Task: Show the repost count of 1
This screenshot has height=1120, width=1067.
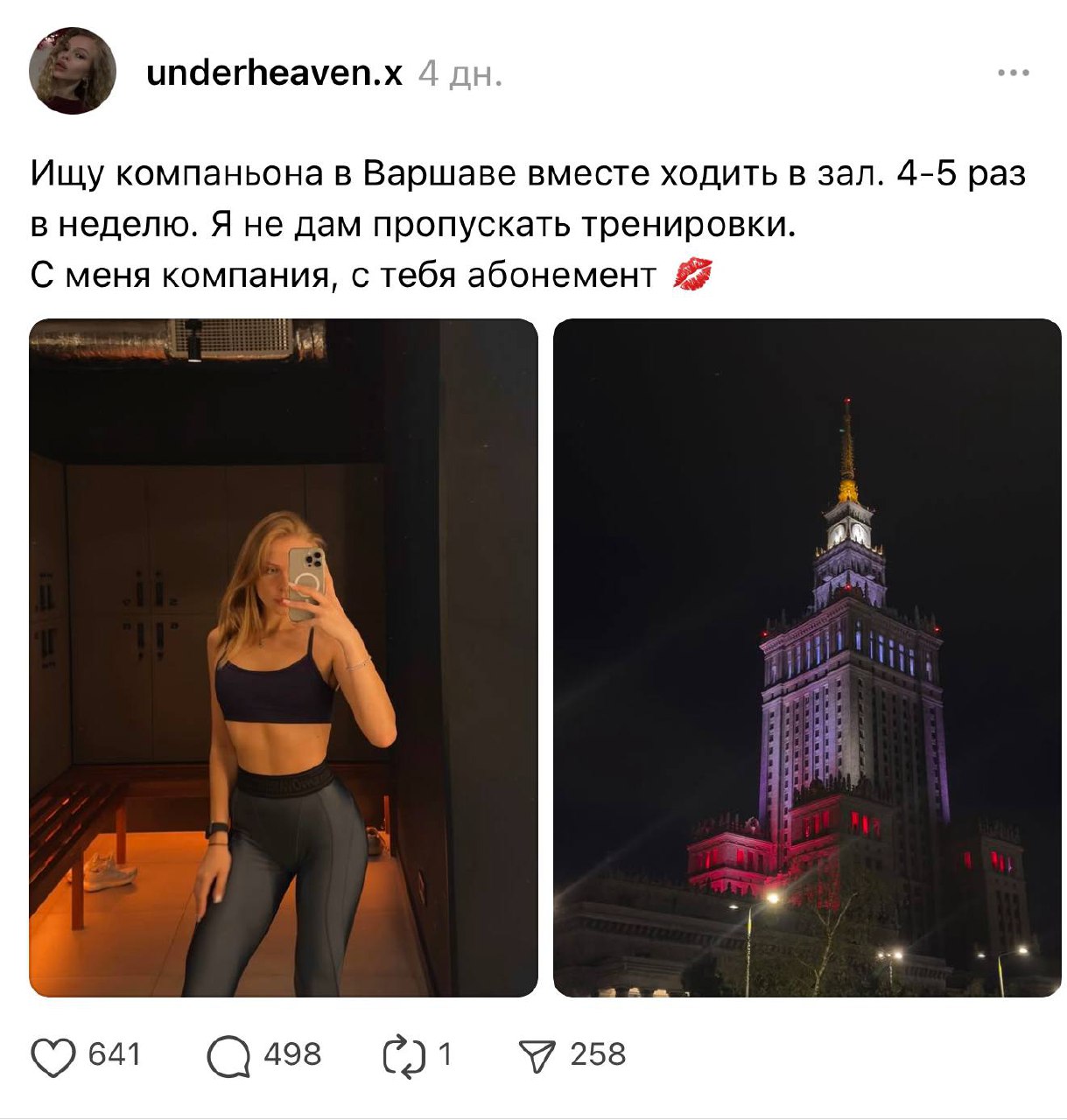Action: point(445,1054)
